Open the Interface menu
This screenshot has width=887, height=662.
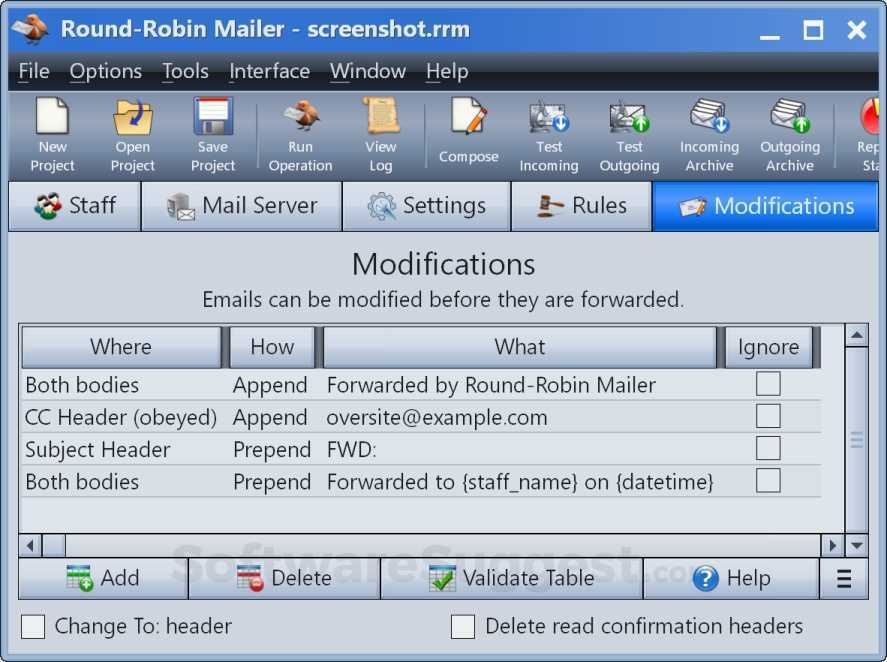269,71
